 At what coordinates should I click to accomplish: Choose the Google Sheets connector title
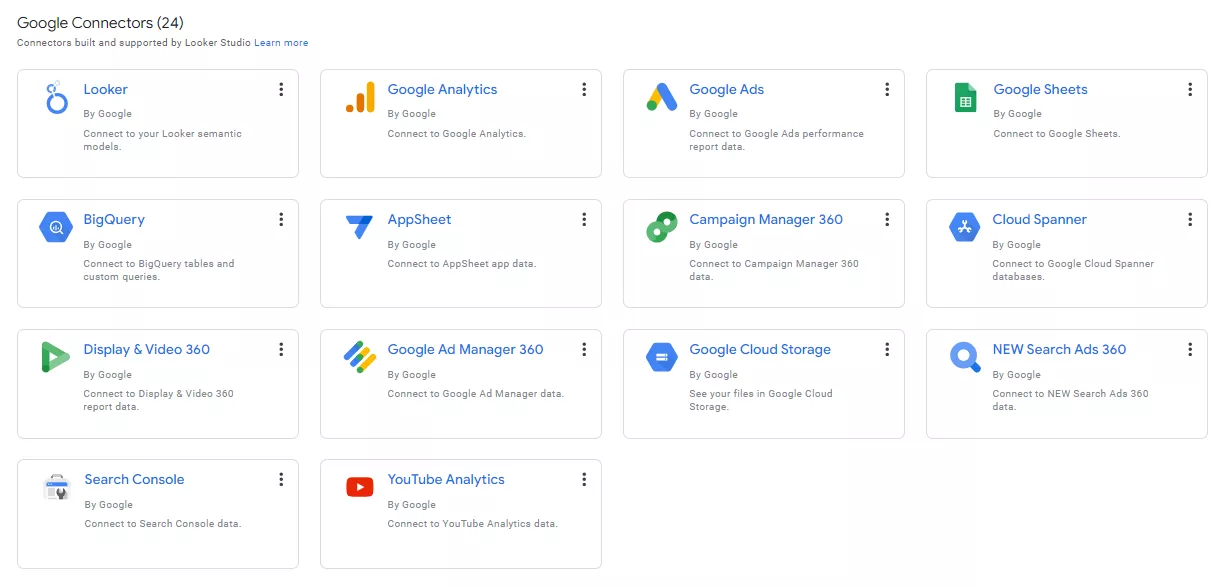pos(1040,90)
